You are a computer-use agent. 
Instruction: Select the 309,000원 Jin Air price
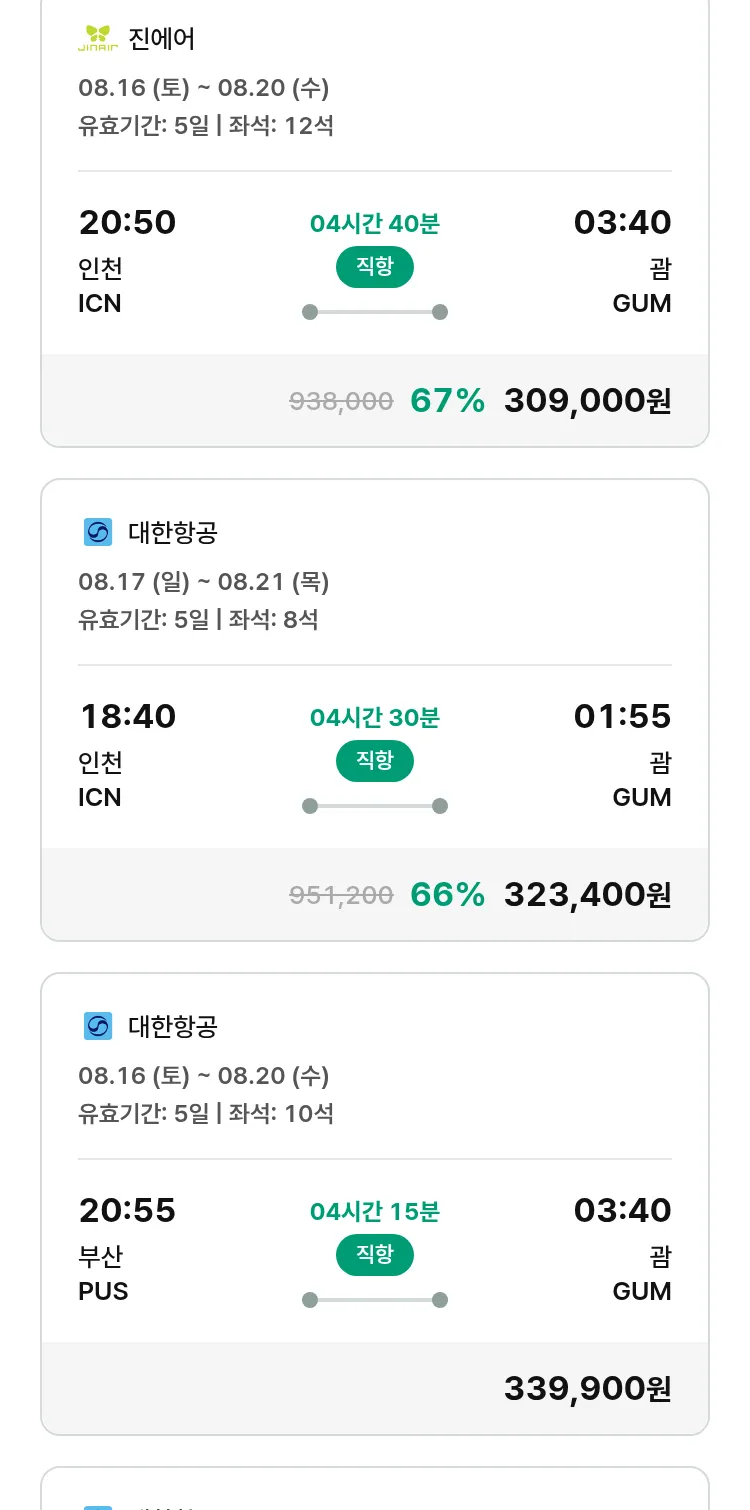(587, 401)
